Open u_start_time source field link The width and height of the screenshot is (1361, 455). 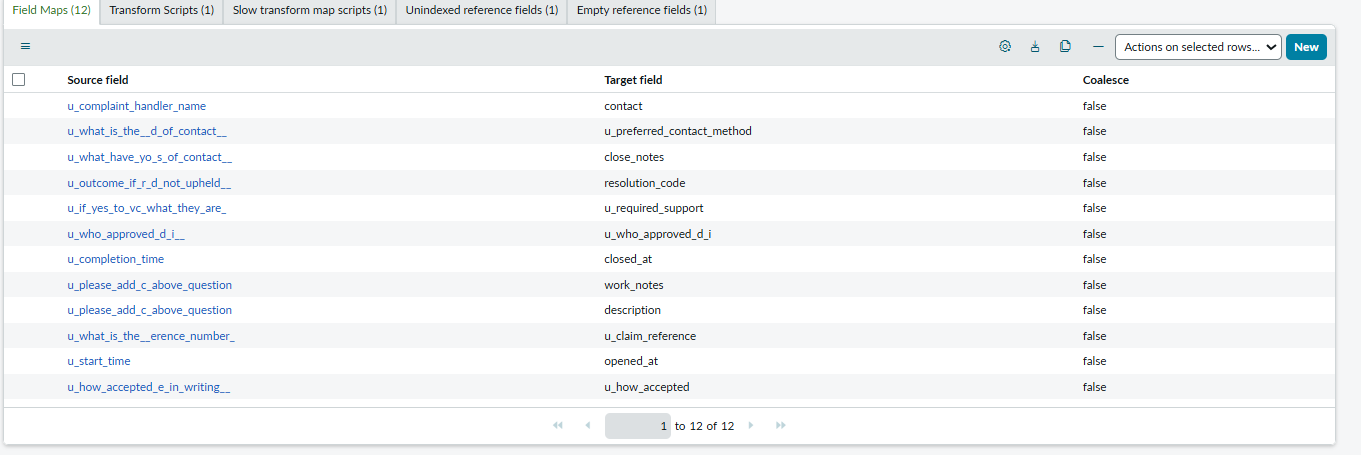coord(98,361)
